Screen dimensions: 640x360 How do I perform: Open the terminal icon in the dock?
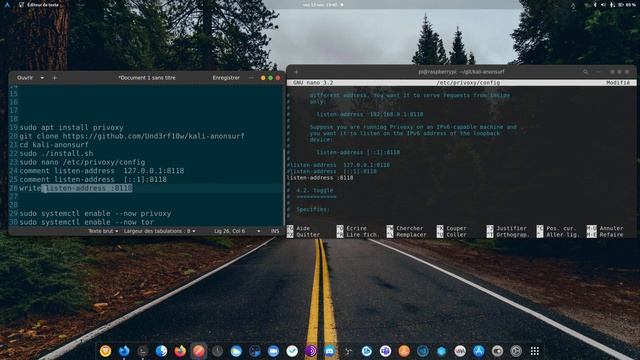pos(142,351)
